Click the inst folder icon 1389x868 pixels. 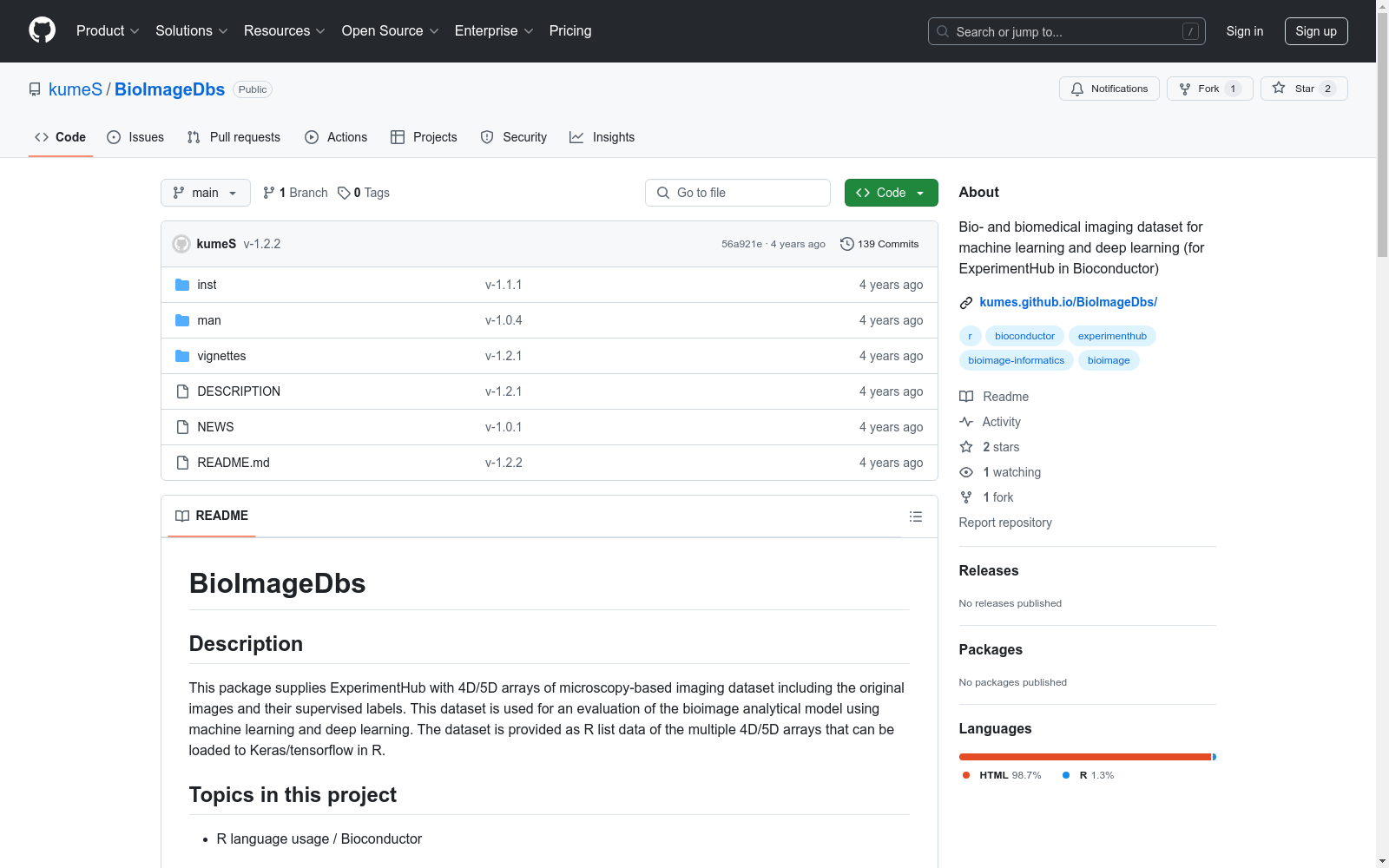tap(182, 285)
